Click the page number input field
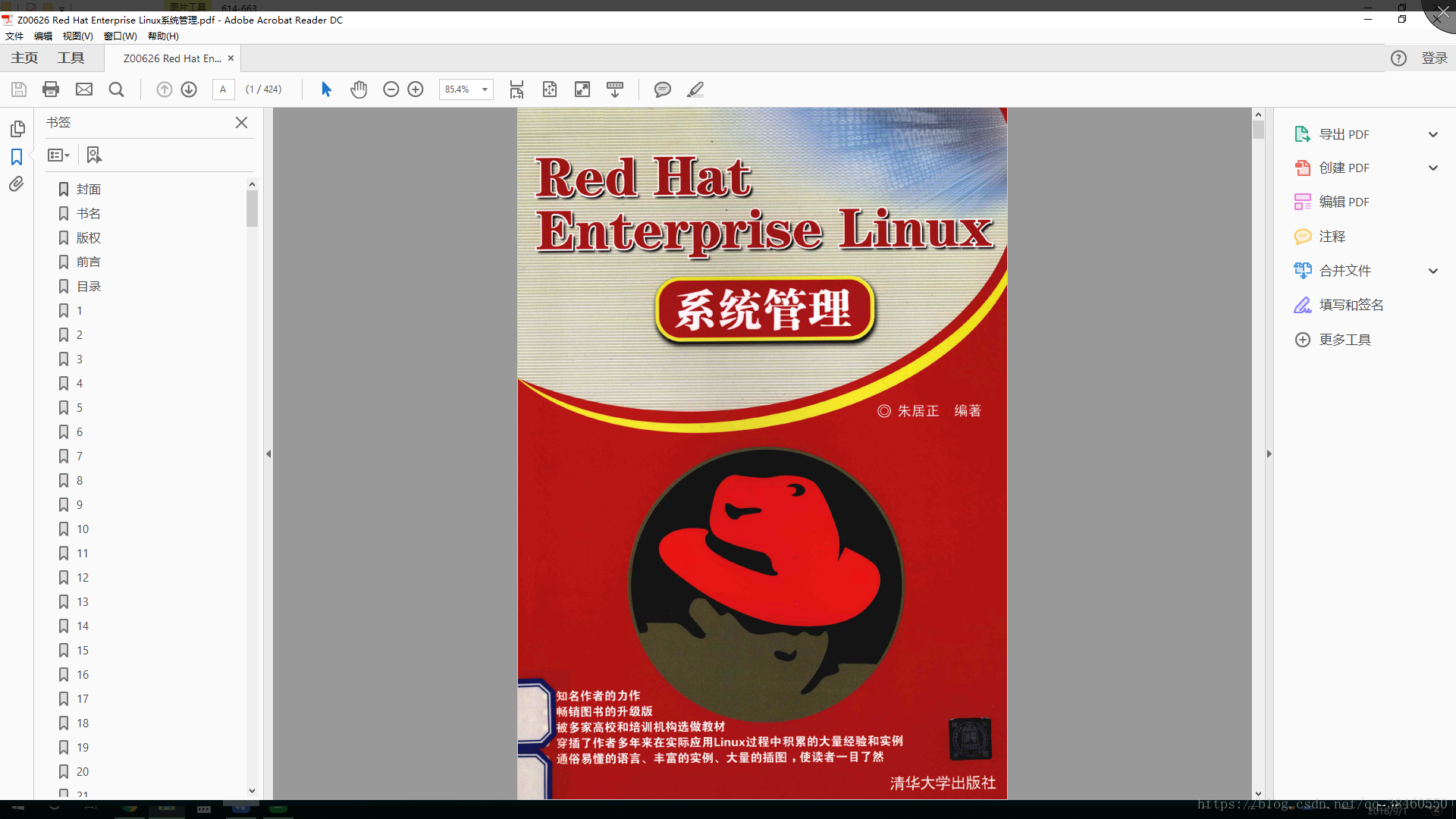 tap(223, 89)
